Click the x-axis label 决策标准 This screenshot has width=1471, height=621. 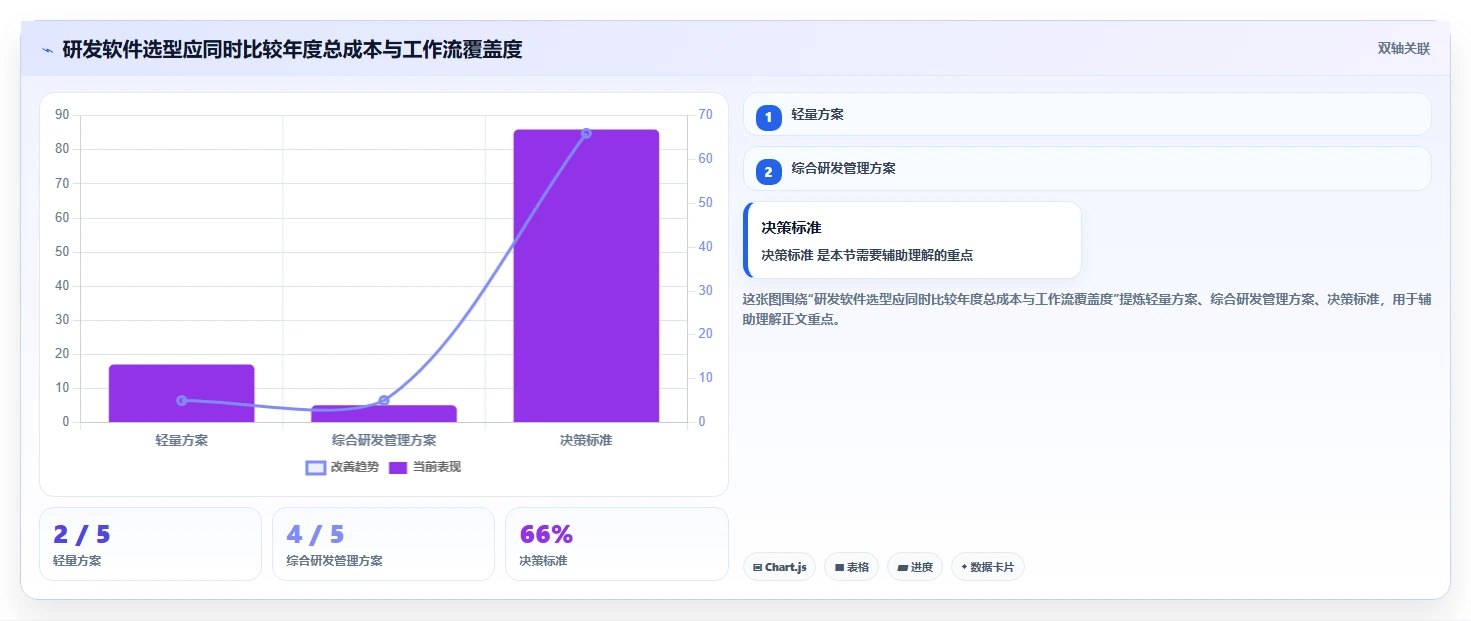click(586, 440)
